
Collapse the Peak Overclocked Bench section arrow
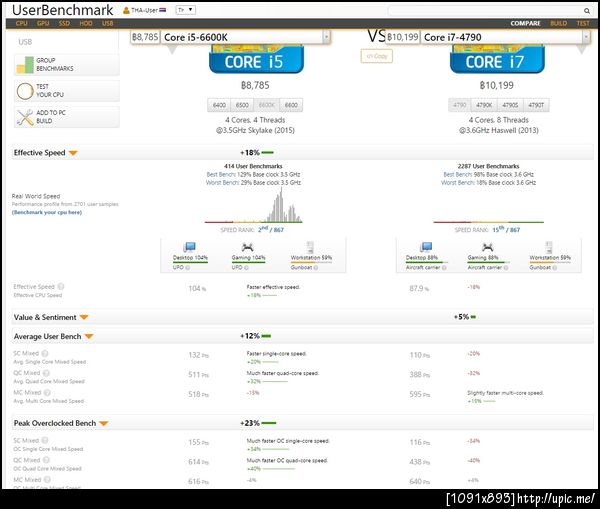[104, 424]
